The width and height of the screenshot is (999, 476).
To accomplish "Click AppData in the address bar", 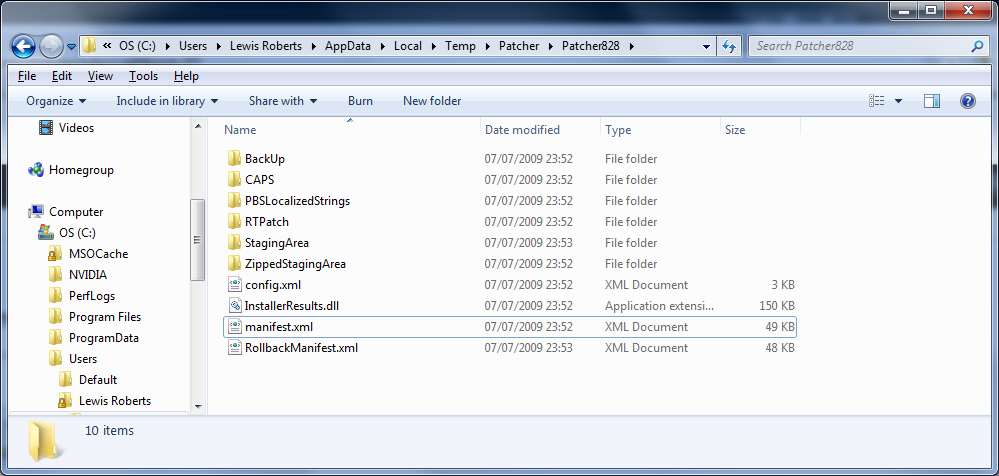I will tap(348, 46).
